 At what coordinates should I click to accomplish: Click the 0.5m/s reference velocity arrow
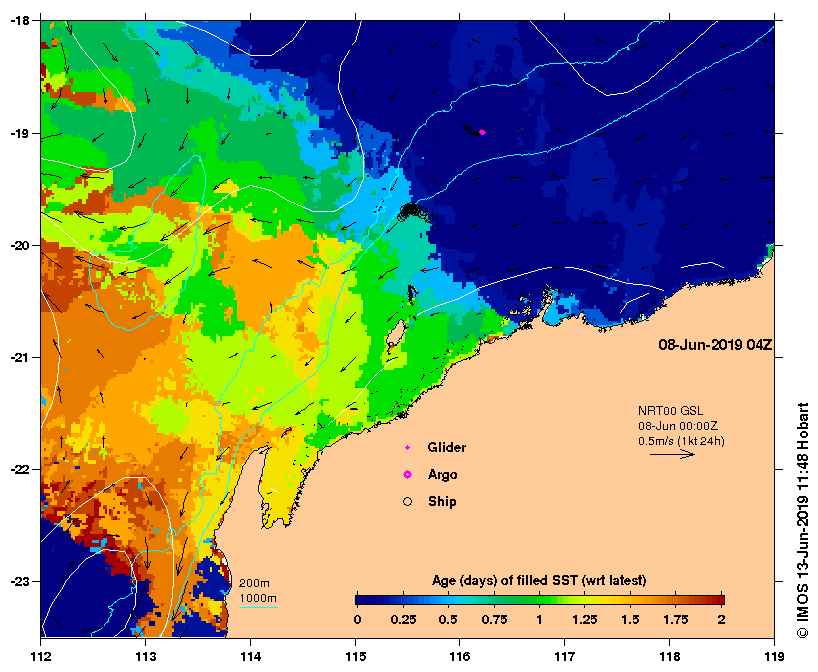[672, 454]
